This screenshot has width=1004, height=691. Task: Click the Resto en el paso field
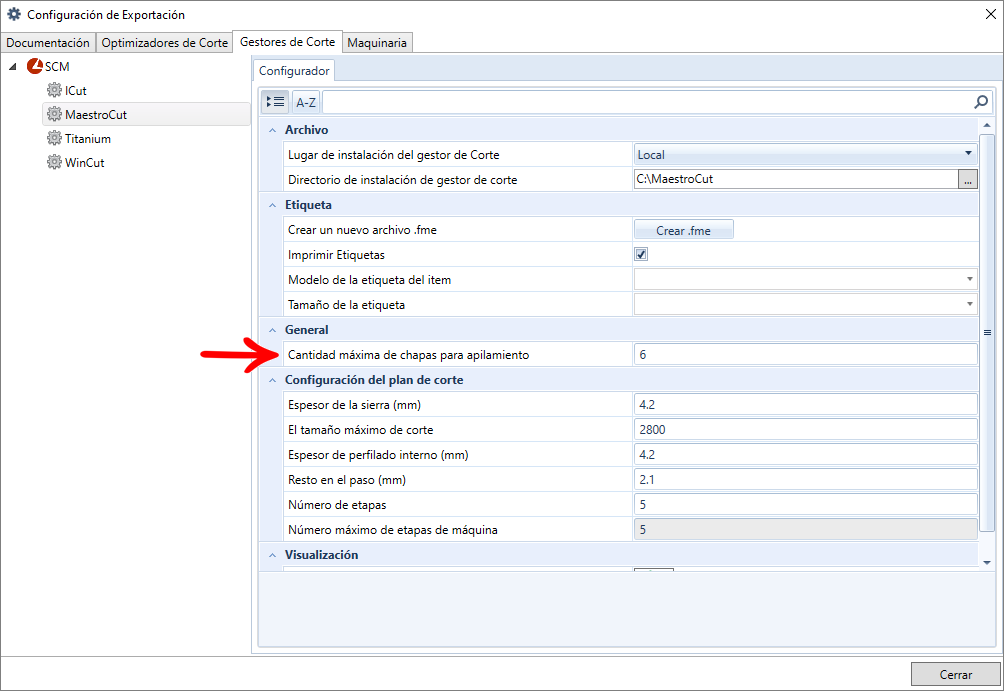[x=806, y=479]
